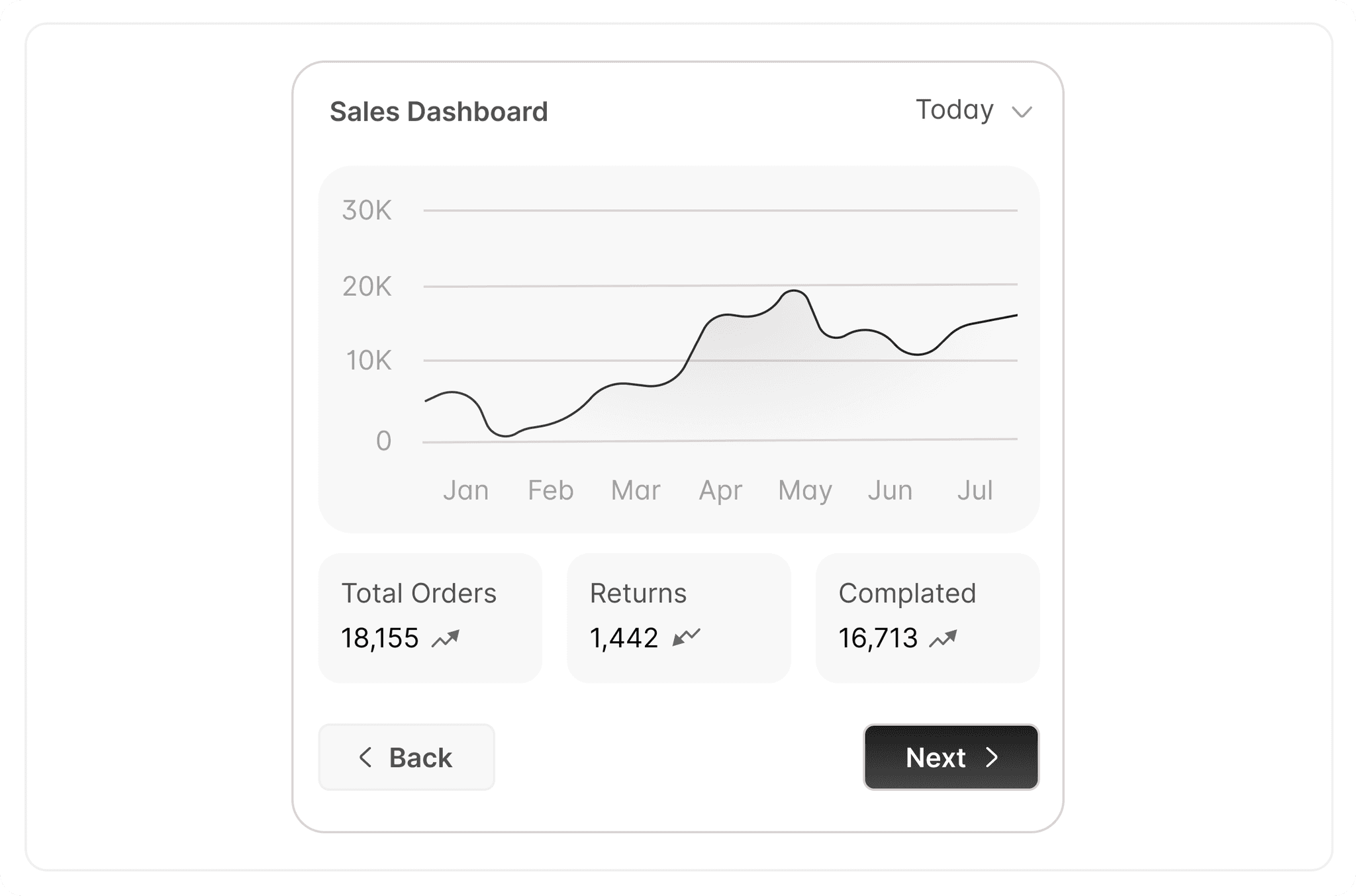1356x896 pixels.
Task: Click the 16,713 completed value
Action: tap(878, 639)
